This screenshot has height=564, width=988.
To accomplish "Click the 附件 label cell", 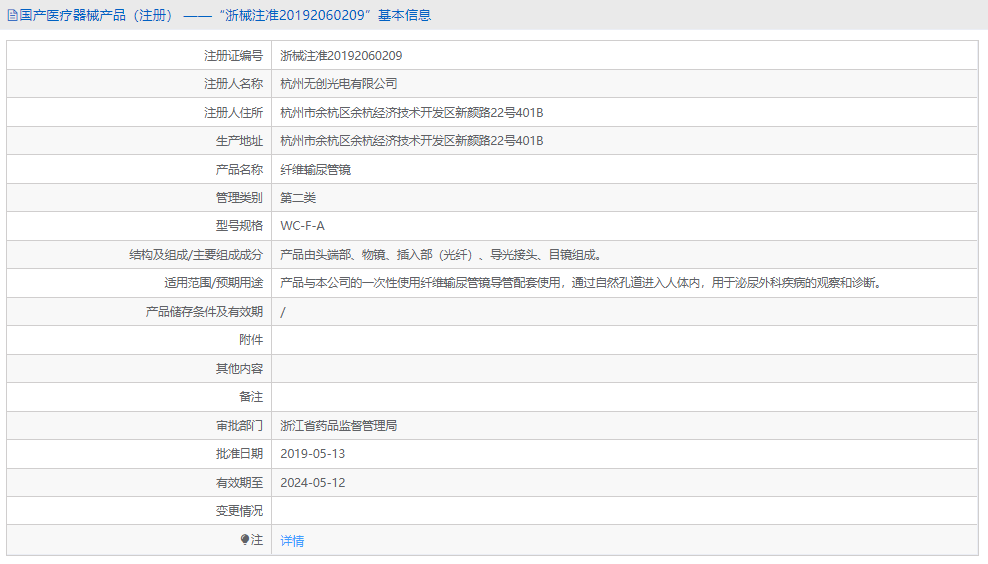I will (139, 340).
